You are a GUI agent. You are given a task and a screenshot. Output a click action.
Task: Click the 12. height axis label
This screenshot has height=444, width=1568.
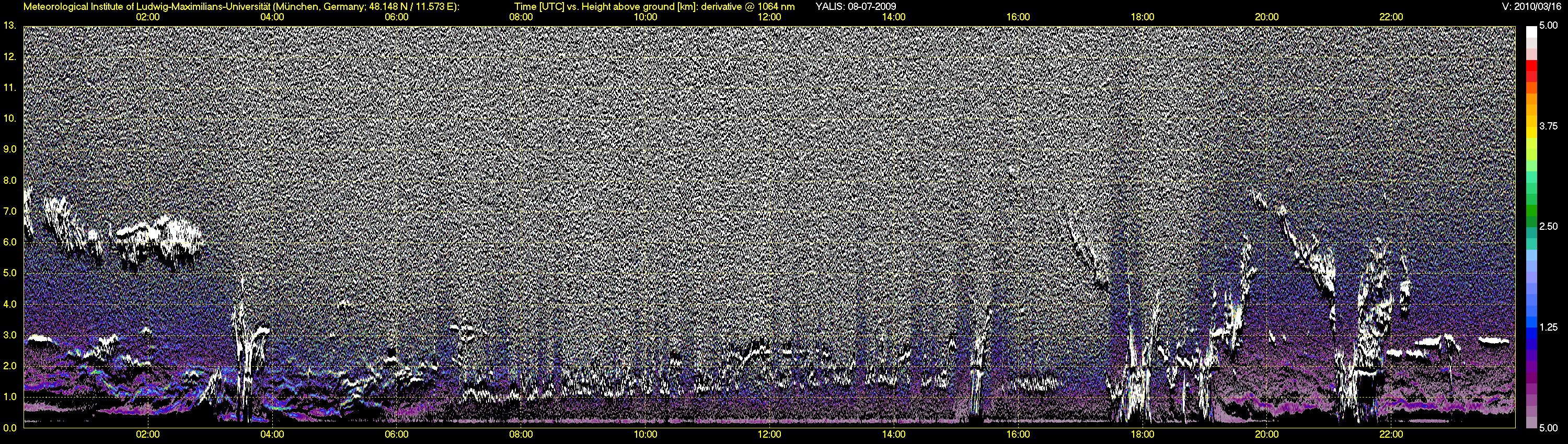9,56
